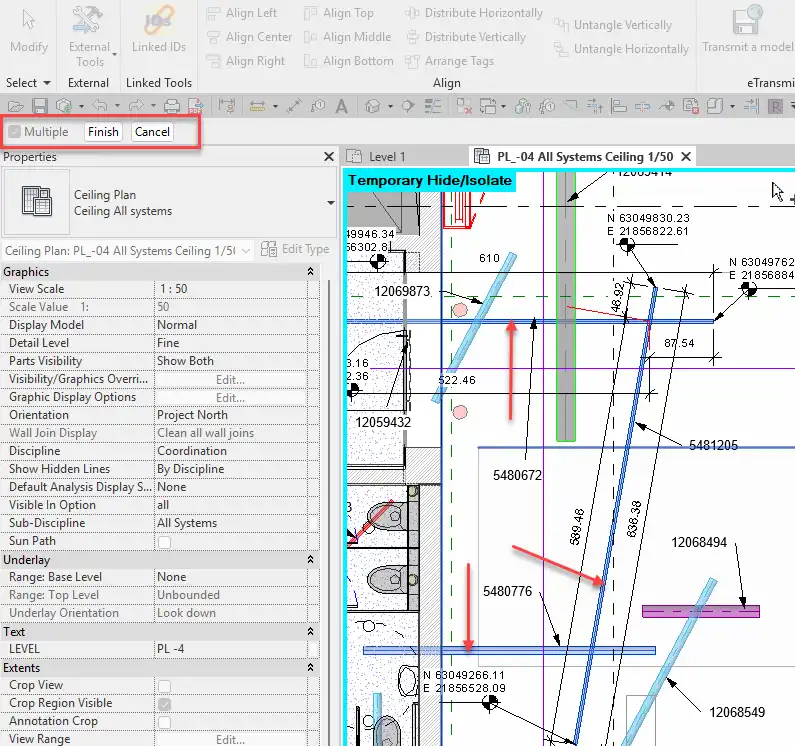Enable the Sun Path checkbox

pyautogui.click(x=164, y=541)
